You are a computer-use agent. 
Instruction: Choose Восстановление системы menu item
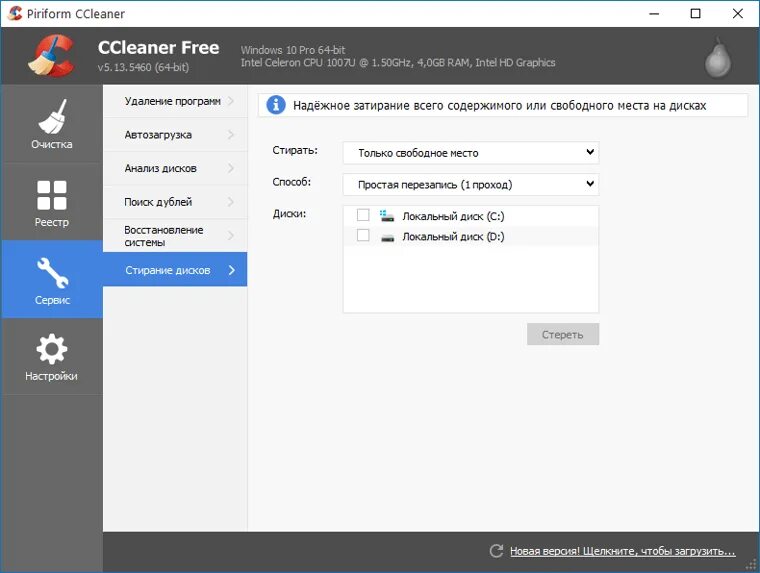(175, 236)
